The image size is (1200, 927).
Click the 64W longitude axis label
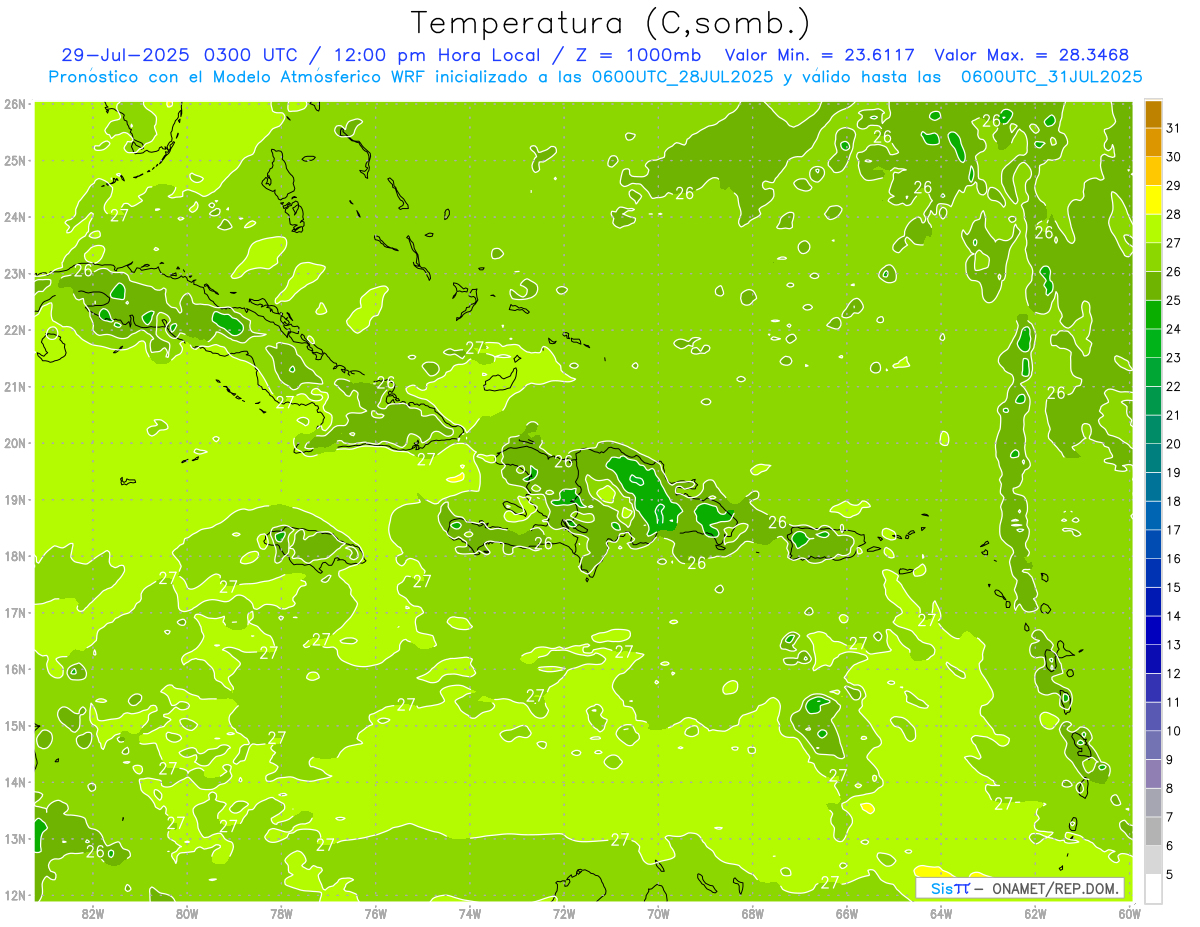(941, 913)
